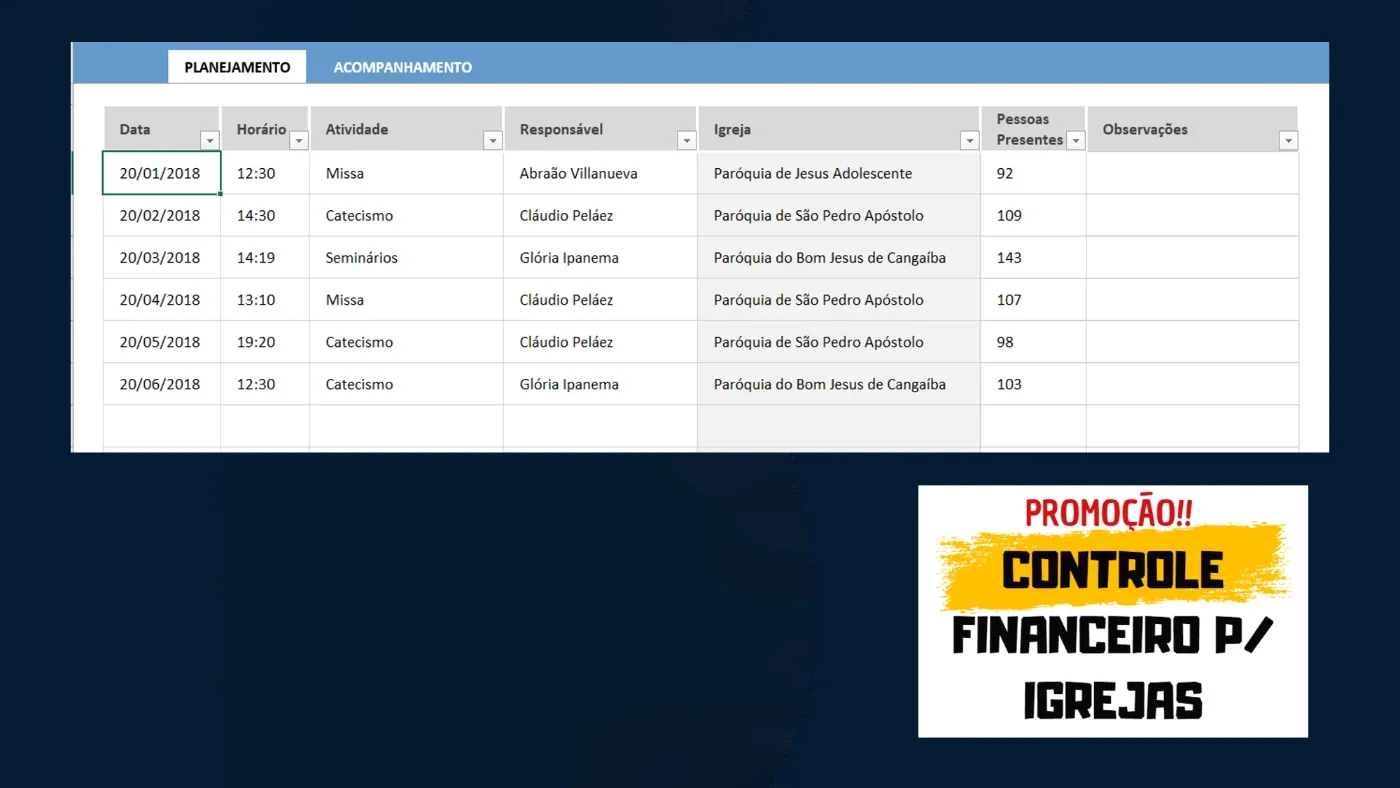Select Paróquia do Bom Jesus, 20/06/2018 row

tap(839, 384)
